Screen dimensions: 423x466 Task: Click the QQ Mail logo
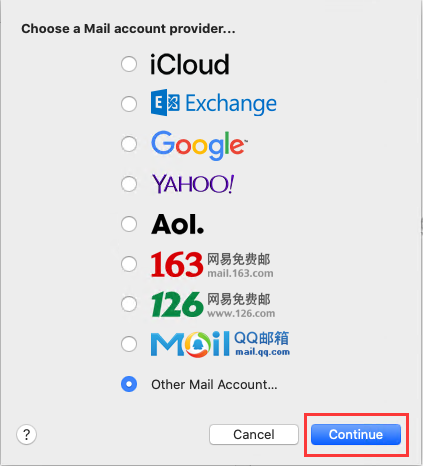click(220, 344)
